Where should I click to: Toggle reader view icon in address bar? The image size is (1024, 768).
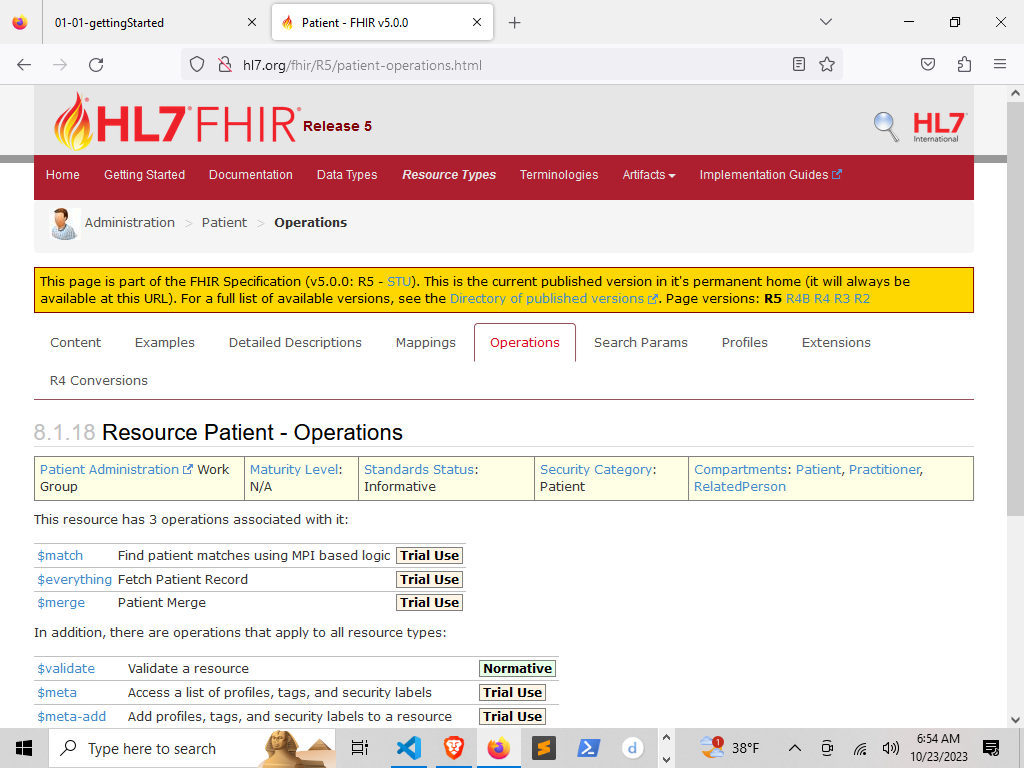798,65
